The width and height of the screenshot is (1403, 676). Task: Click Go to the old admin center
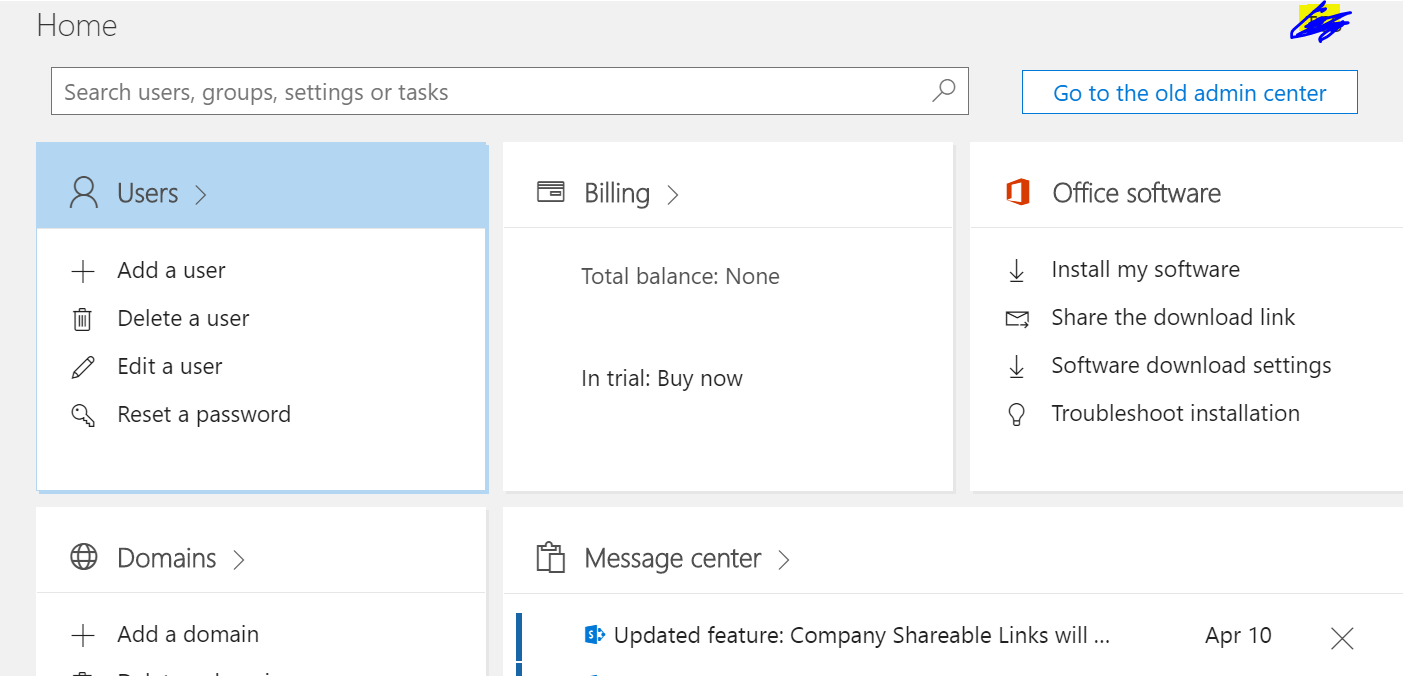point(1190,92)
